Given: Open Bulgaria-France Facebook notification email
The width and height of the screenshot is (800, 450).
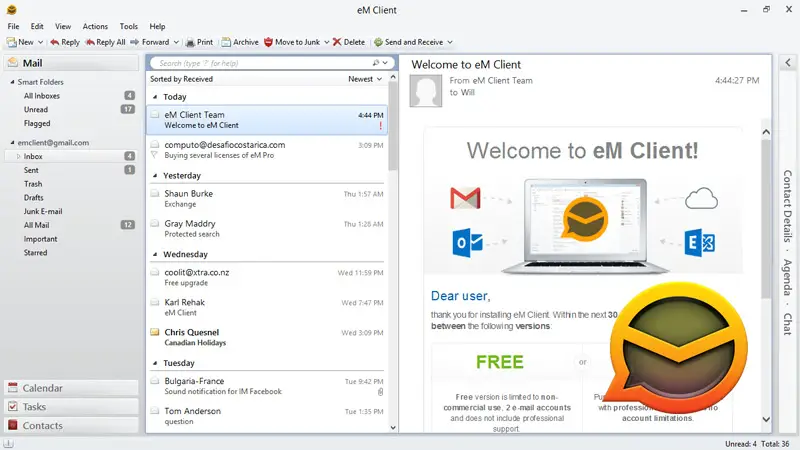Looking at the screenshot, I should click(x=267, y=386).
